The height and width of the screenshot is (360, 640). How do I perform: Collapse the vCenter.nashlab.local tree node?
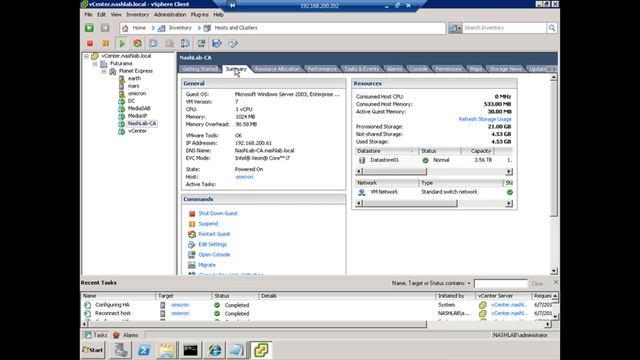(x=87, y=56)
